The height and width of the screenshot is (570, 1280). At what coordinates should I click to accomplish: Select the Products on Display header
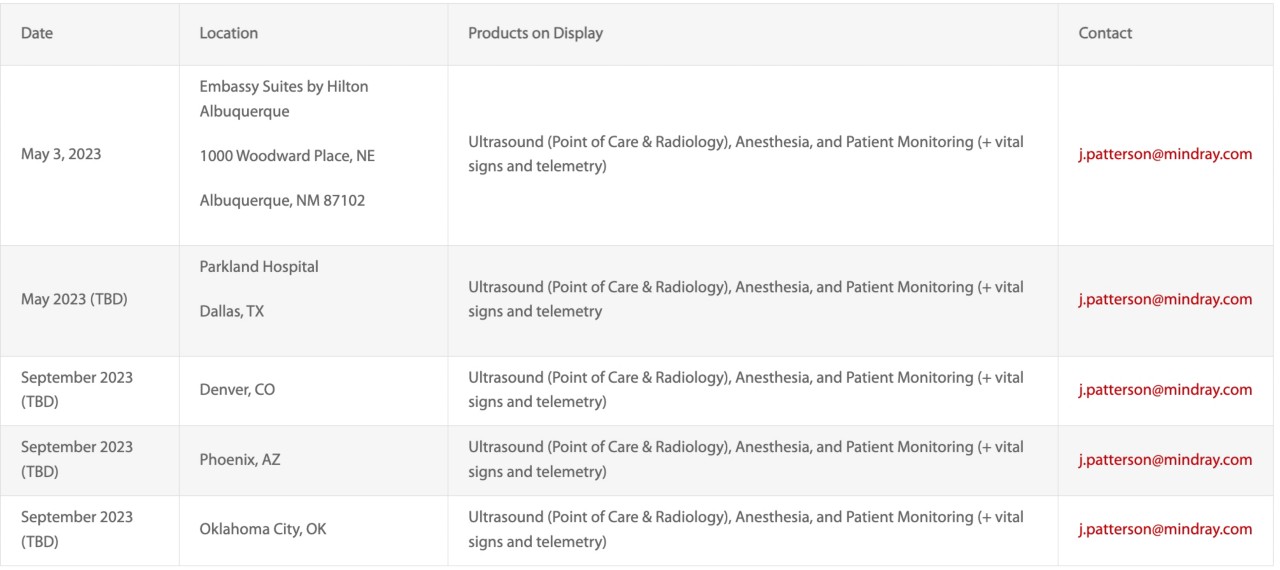(x=535, y=33)
